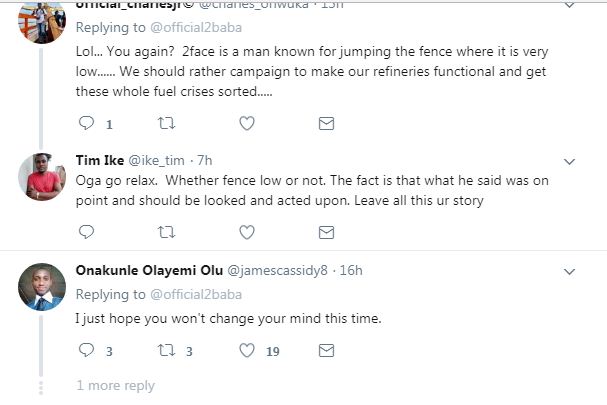View Tim Ike's profile picture
Screen dimensions: 607x405
coord(43,177)
